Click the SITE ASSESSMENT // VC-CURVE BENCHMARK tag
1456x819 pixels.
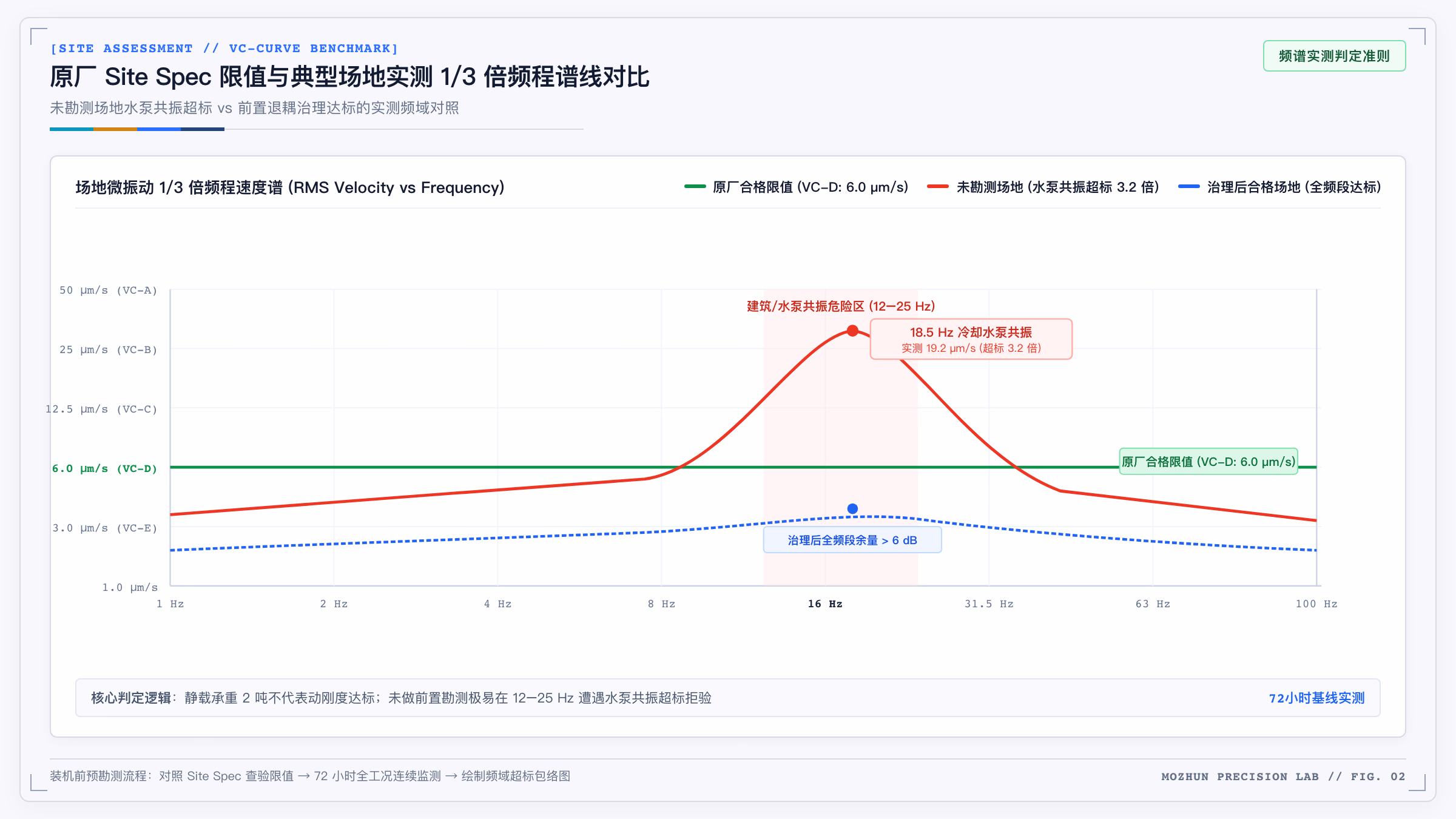pos(224,49)
